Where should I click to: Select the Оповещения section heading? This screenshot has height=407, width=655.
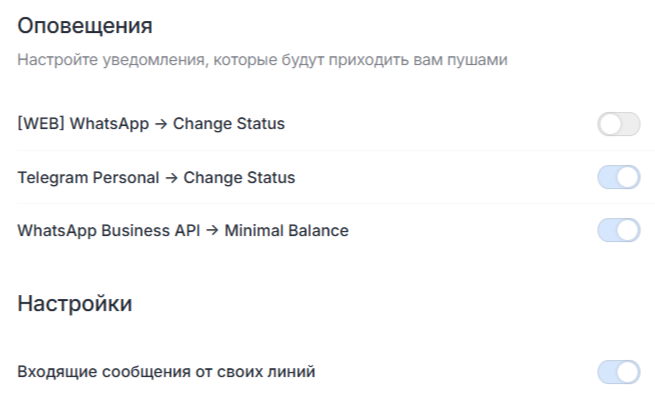(x=85, y=25)
